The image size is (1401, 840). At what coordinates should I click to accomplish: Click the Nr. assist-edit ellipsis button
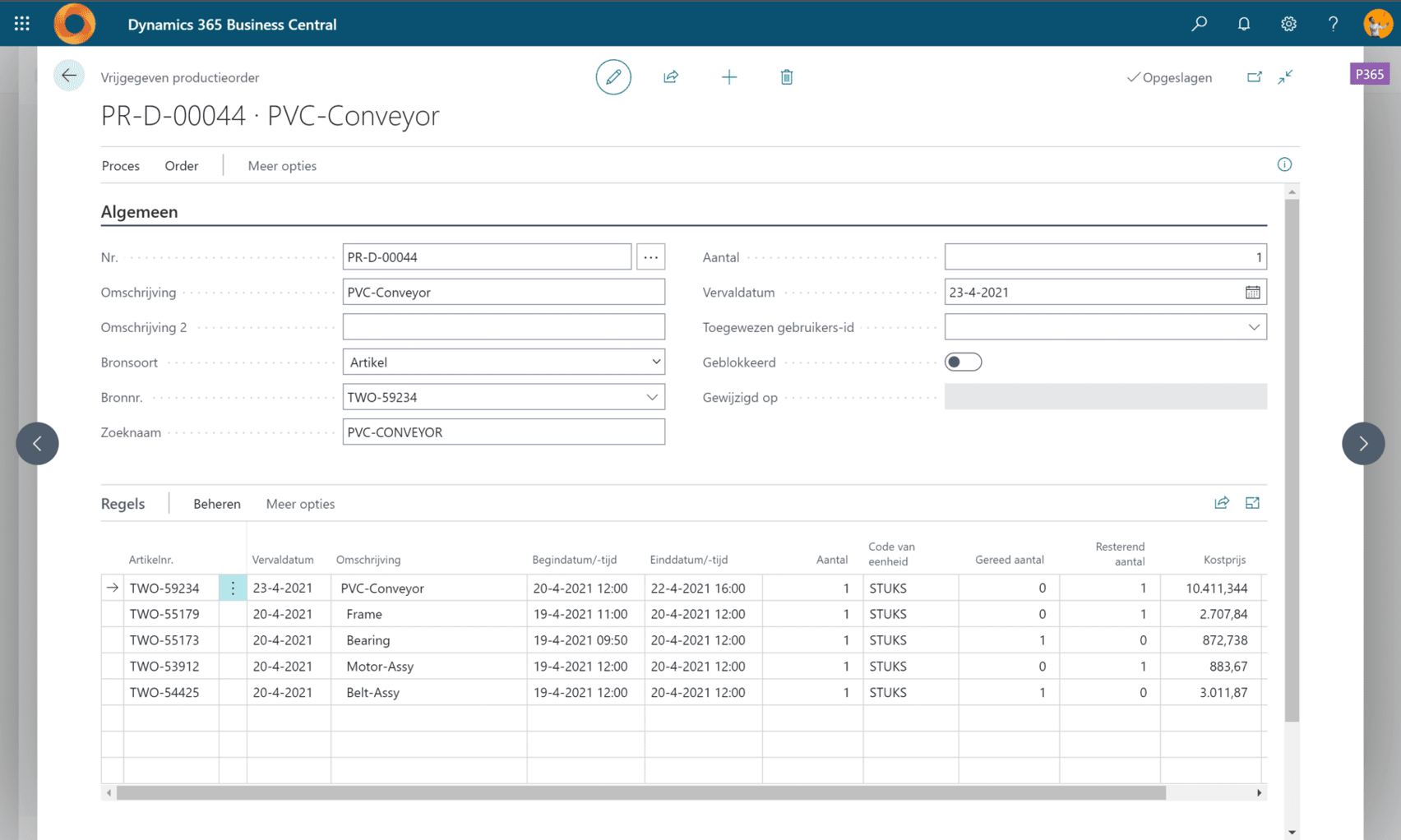[x=651, y=257]
